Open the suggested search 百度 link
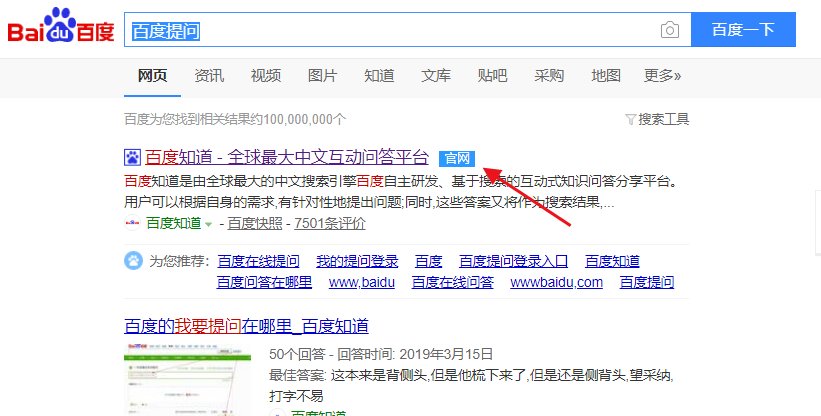The width and height of the screenshot is (821, 416). [428, 261]
